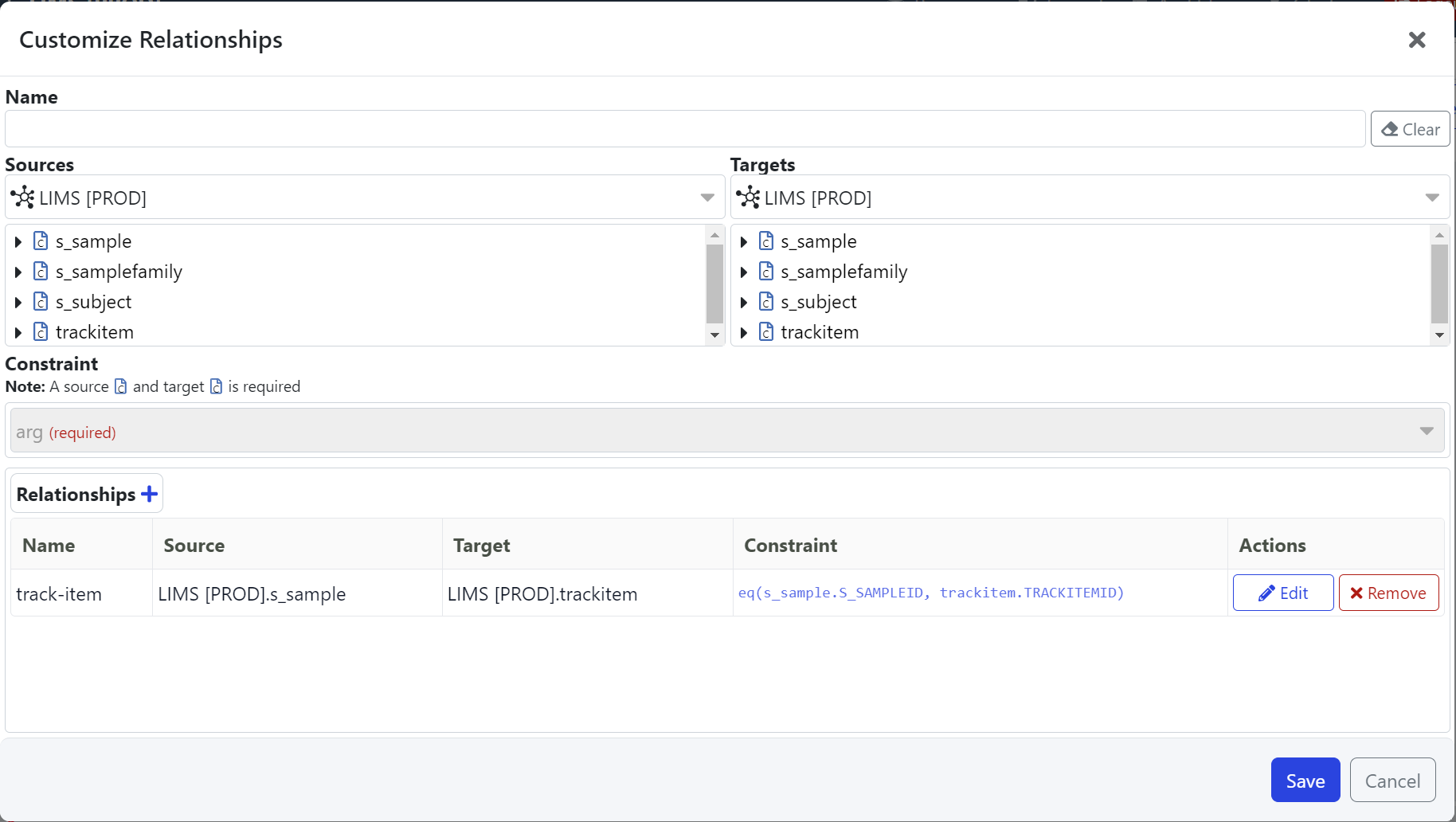Clear the Name field
The width and height of the screenshot is (1456, 822).
click(1410, 129)
